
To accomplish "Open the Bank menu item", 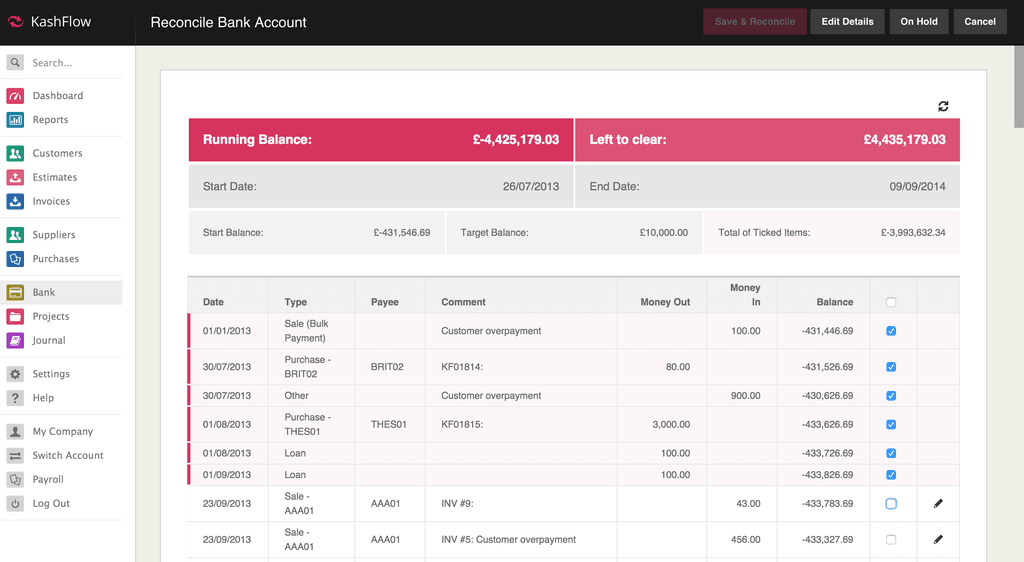I will coord(44,292).
